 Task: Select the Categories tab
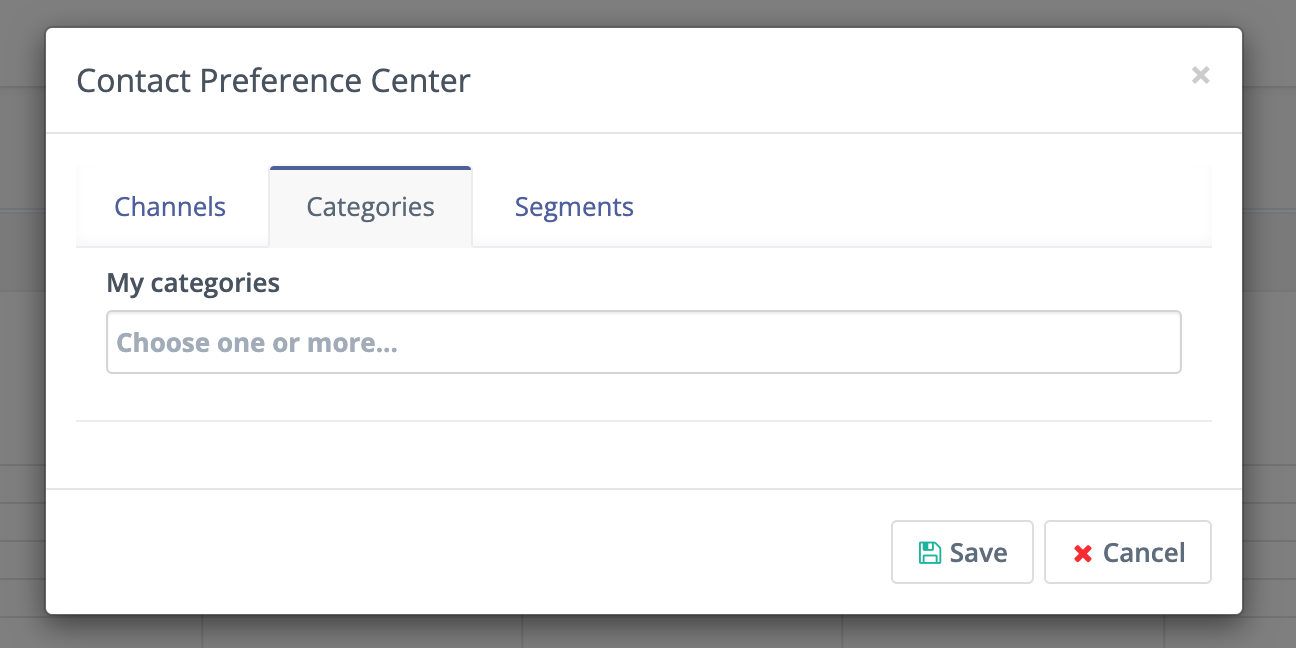tap(370, 206)
